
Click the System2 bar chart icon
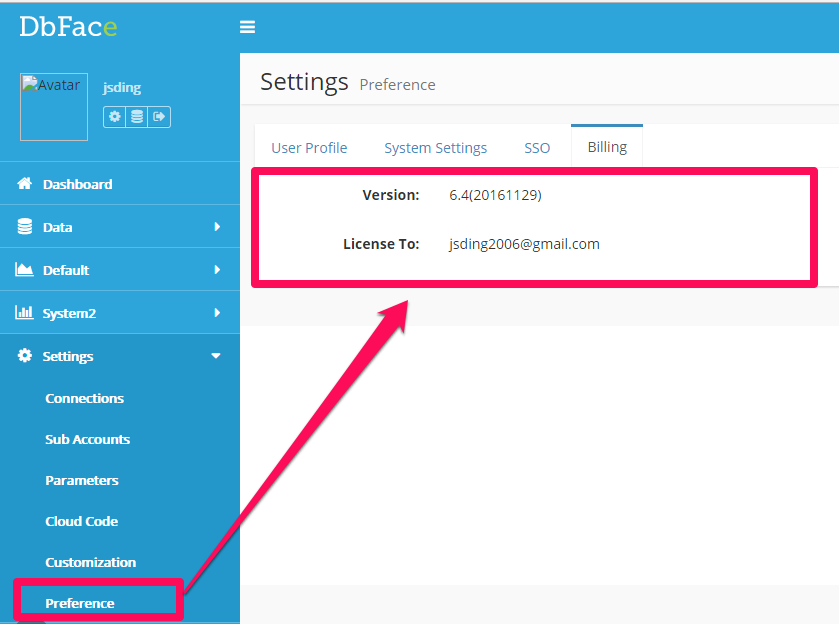[24, 312]
